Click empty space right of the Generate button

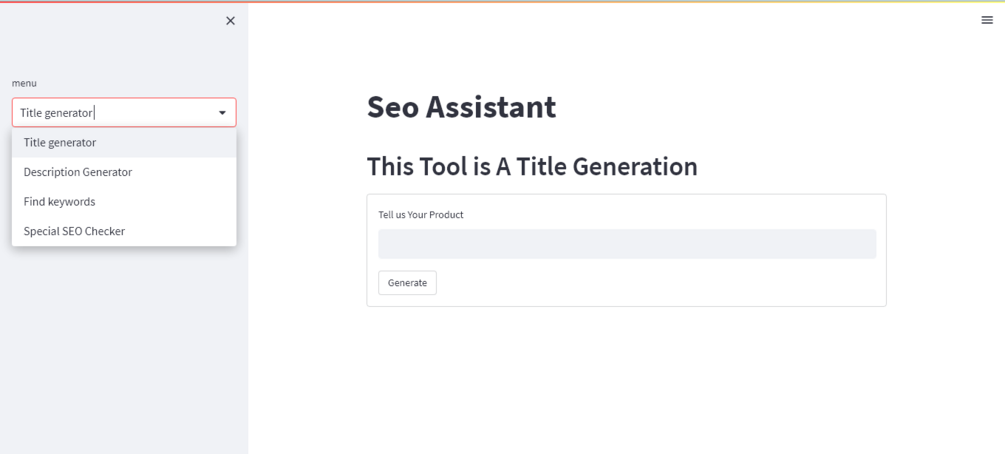coord(650,283)
